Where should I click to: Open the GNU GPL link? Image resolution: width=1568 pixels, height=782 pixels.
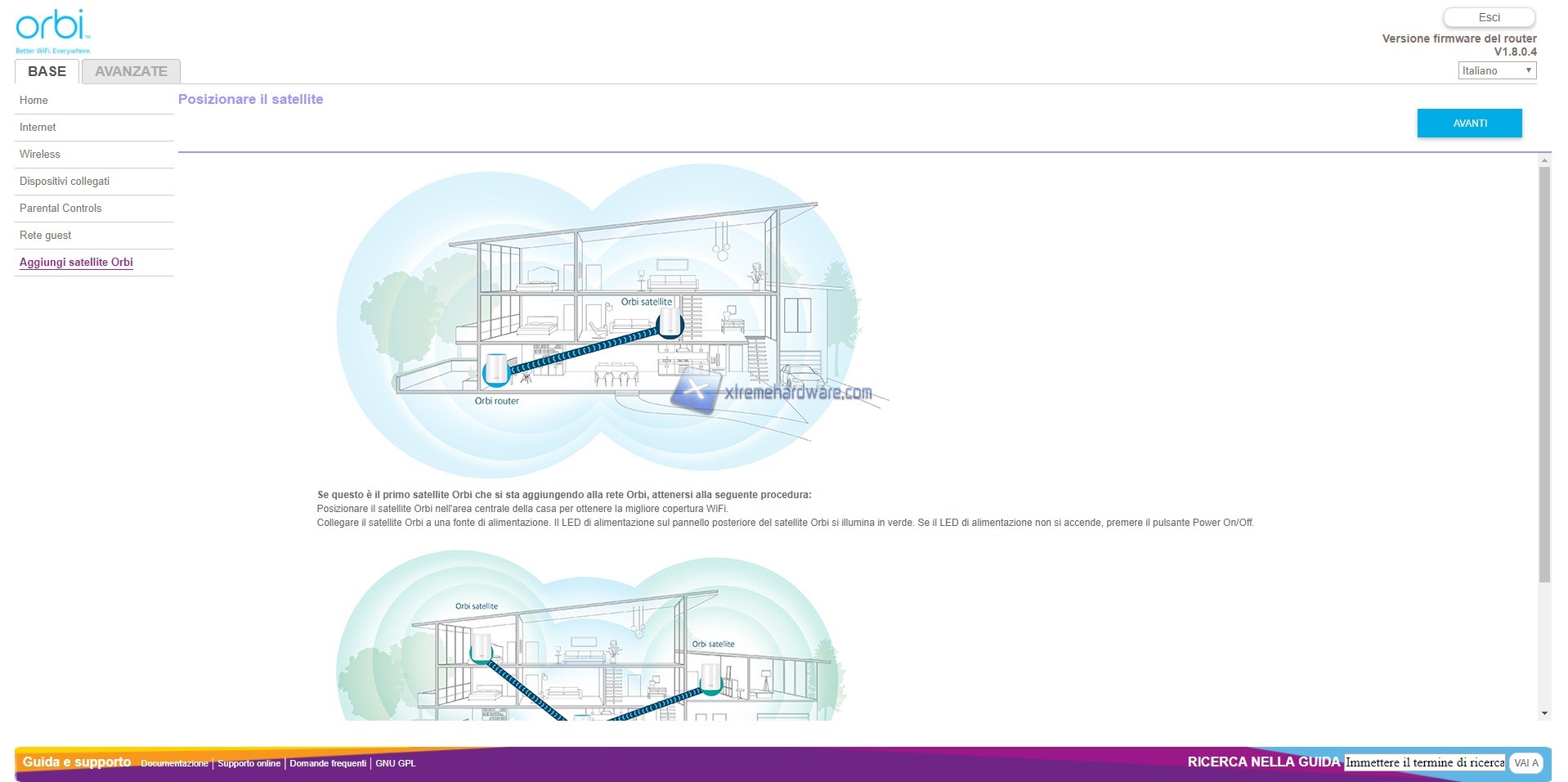pos(396,764)
